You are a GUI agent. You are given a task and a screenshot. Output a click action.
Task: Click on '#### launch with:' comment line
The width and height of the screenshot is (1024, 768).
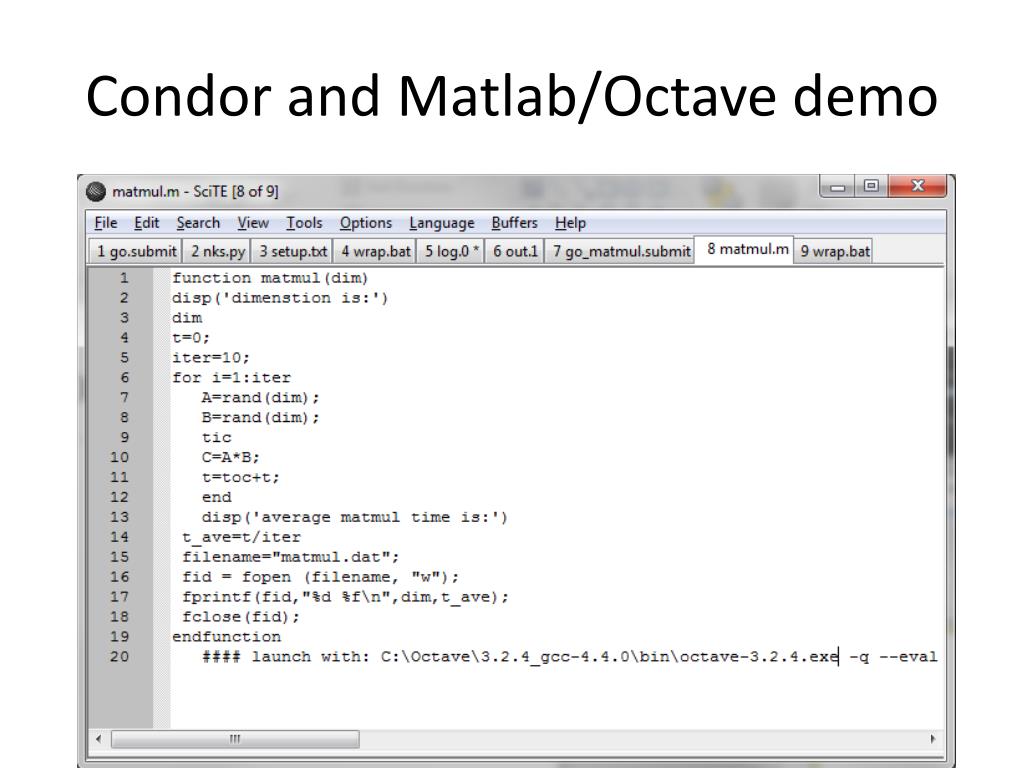pos(569,656)
